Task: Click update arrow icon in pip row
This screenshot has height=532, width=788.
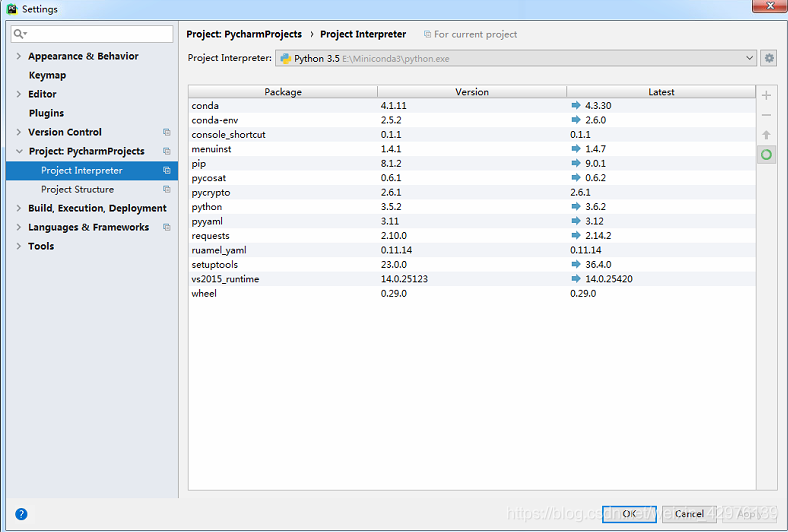Action: (x=576, y=163)
